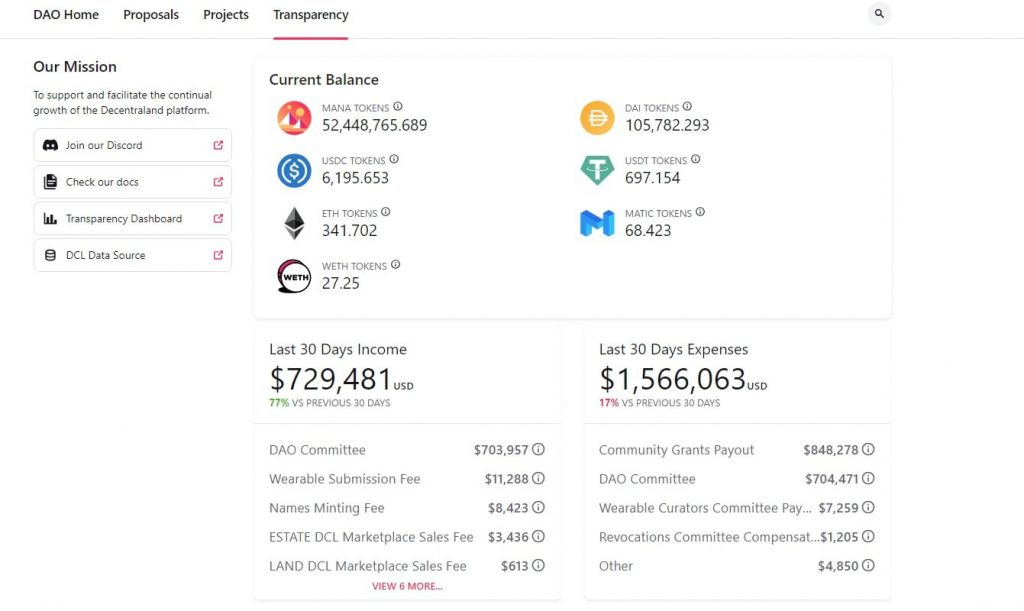Go to DAO Home tab
Viewport: 1024px width, 611px height.
66,14
